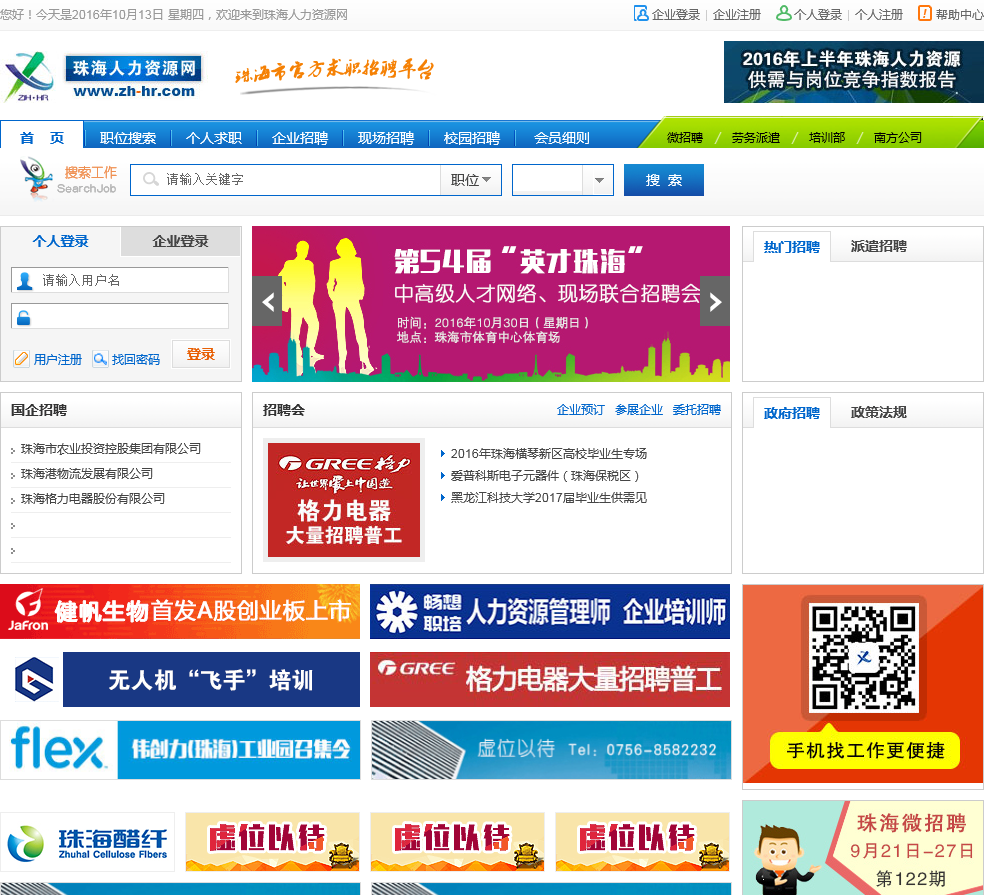Select the 政府招聘 tab
This screenshot has height=895, width=984.
click(791, 413)
